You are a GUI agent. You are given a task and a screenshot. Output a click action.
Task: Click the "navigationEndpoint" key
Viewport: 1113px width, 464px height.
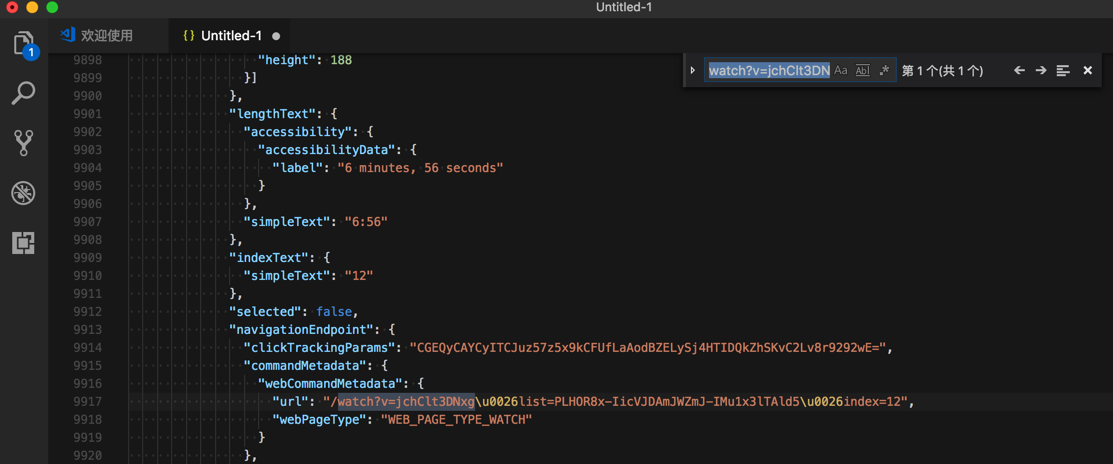(300, 329)
